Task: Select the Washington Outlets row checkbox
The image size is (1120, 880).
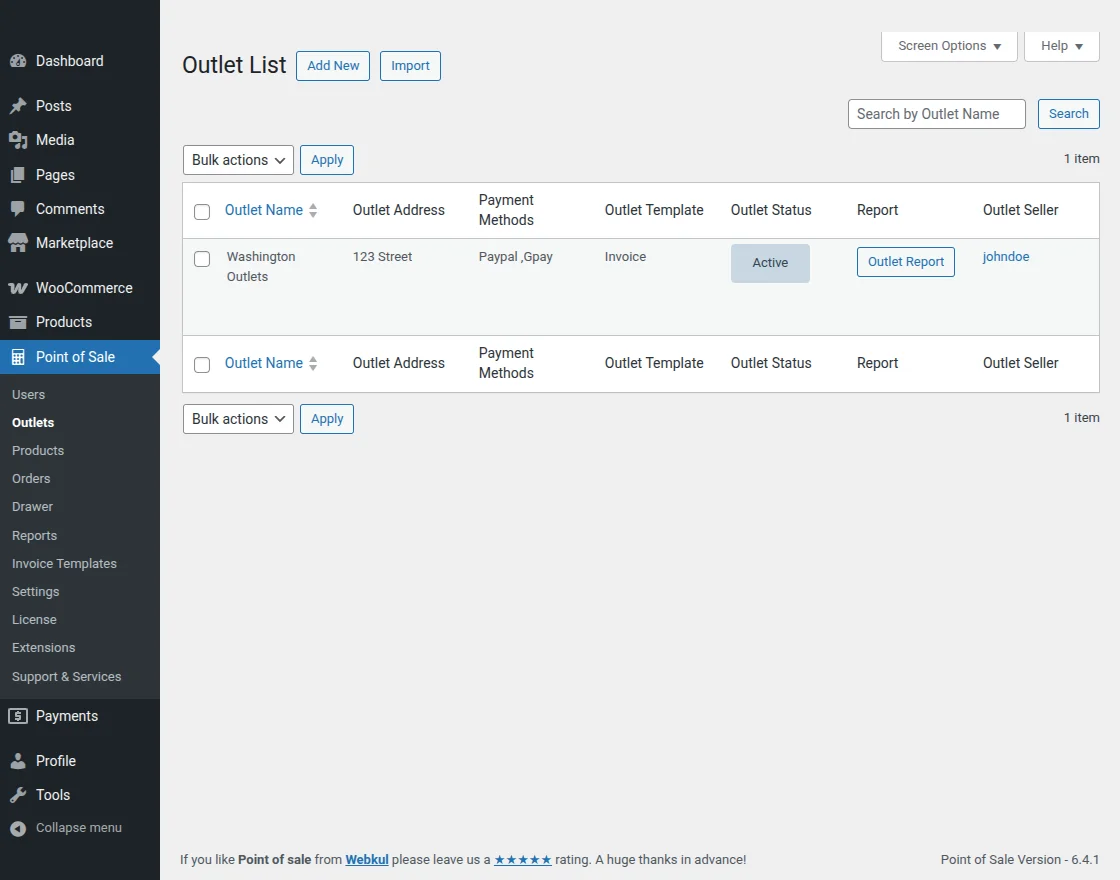Action: point(202,259)
